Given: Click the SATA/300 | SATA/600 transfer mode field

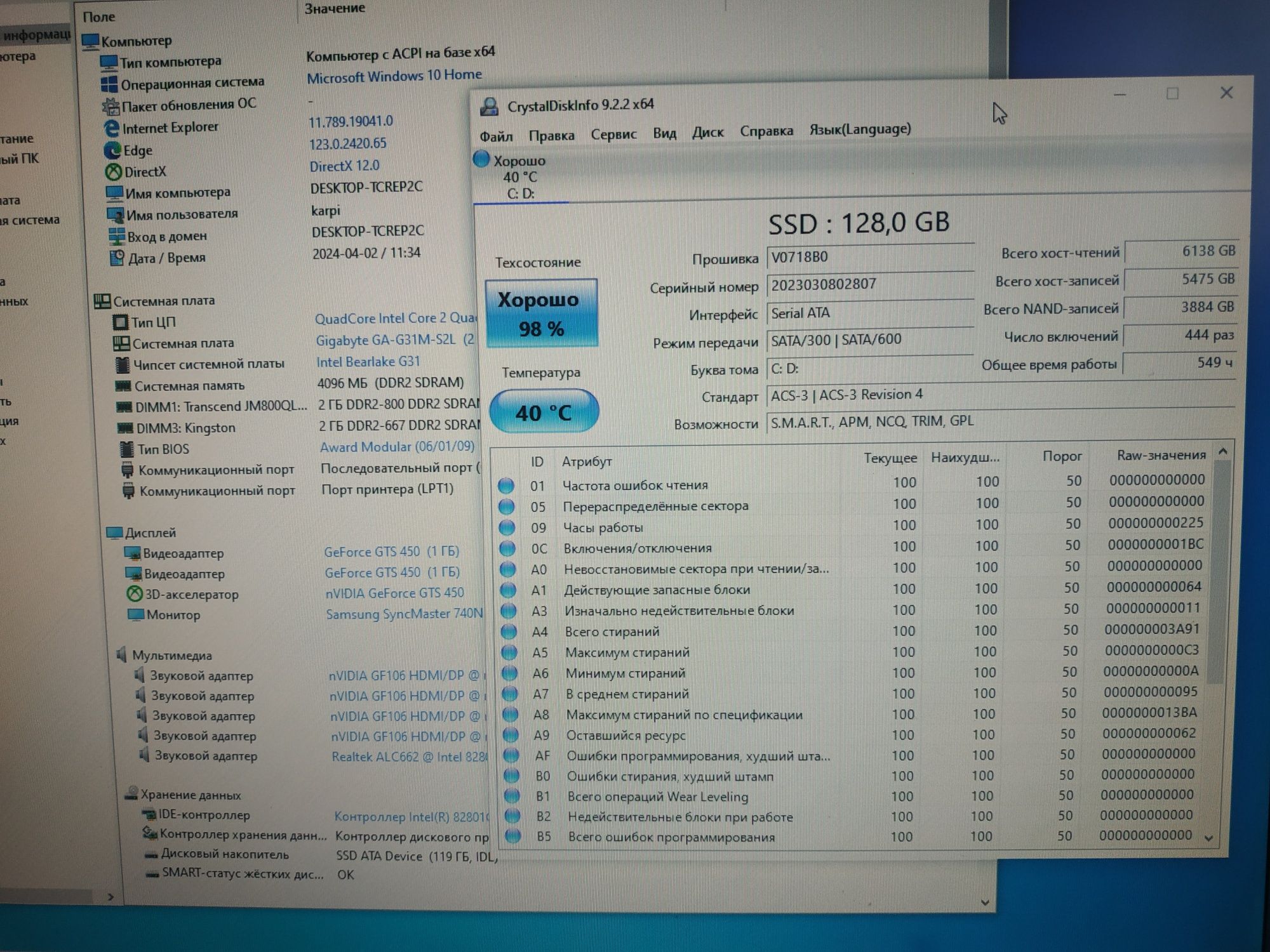Looking at the screenshot, I should (870, 340).
